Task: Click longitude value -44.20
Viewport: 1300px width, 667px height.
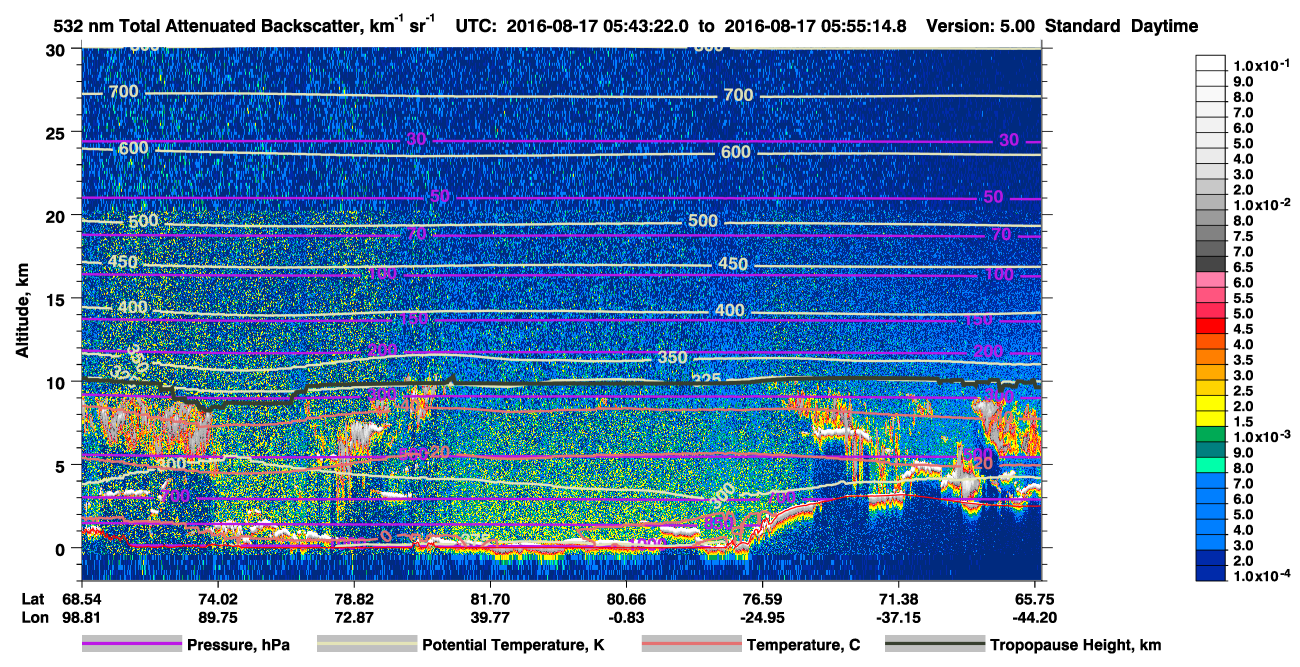Action: tap(1035, 618)
